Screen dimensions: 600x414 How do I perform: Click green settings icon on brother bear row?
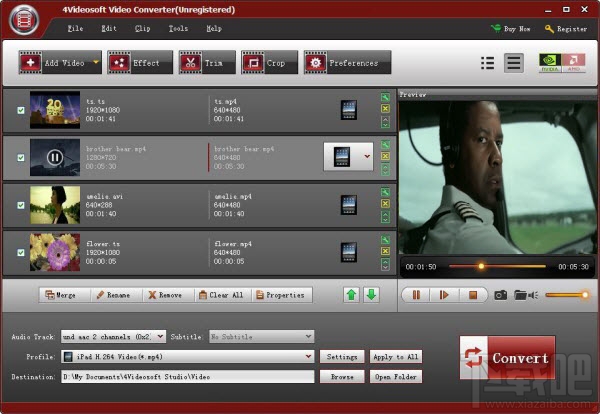pos(385,145)
